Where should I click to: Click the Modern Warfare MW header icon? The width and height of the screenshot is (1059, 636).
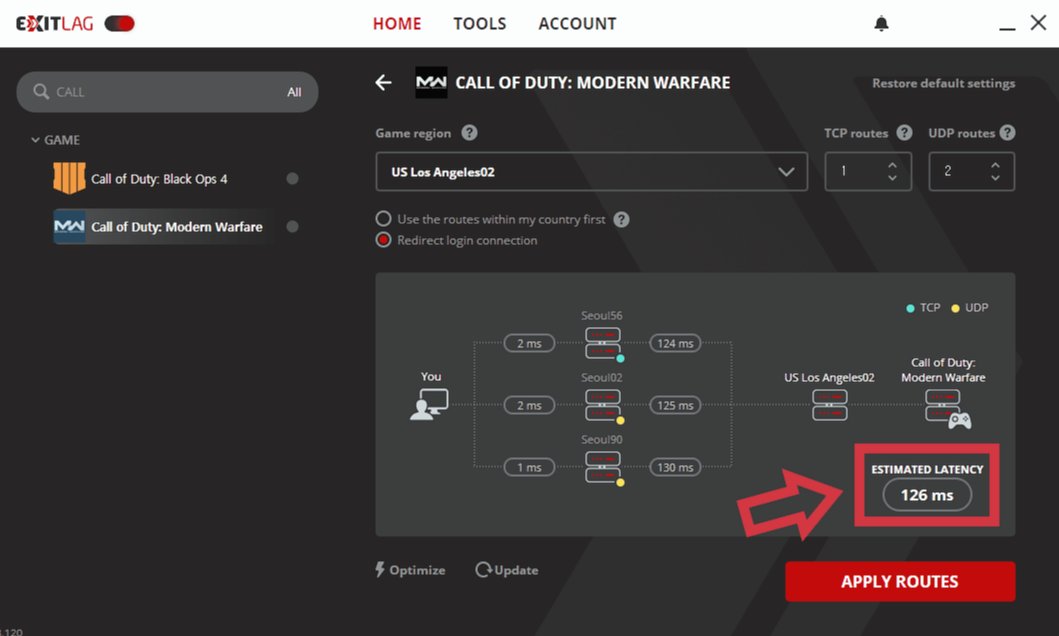coord(431,82)
